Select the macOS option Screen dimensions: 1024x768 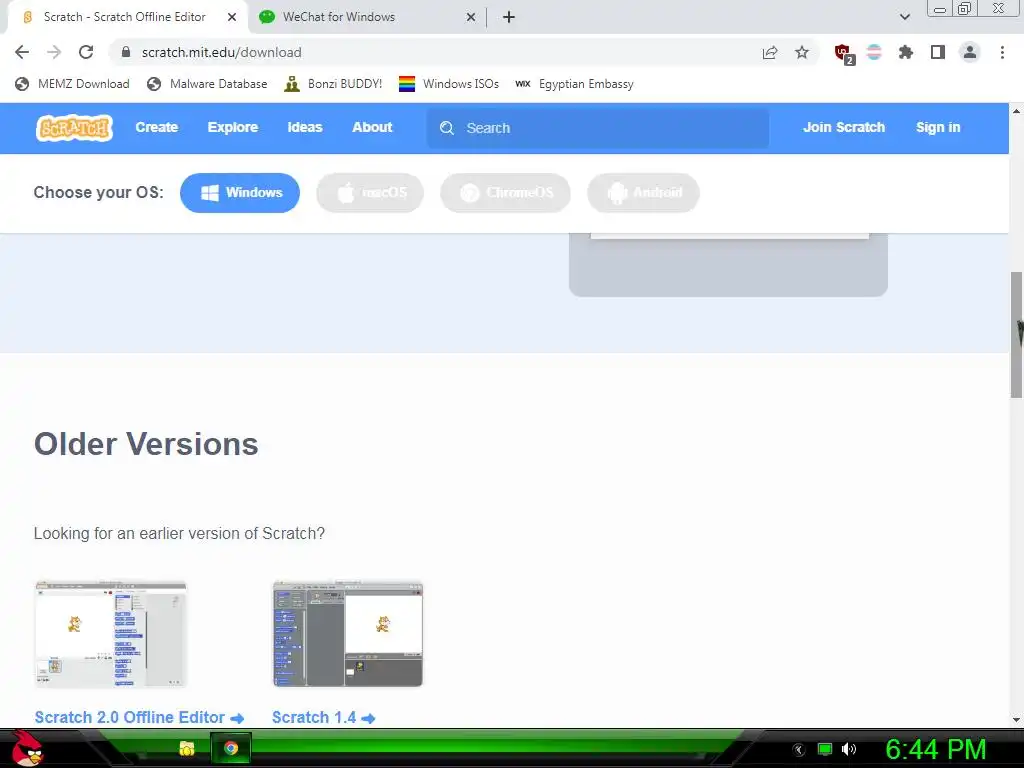click(370, 193)
